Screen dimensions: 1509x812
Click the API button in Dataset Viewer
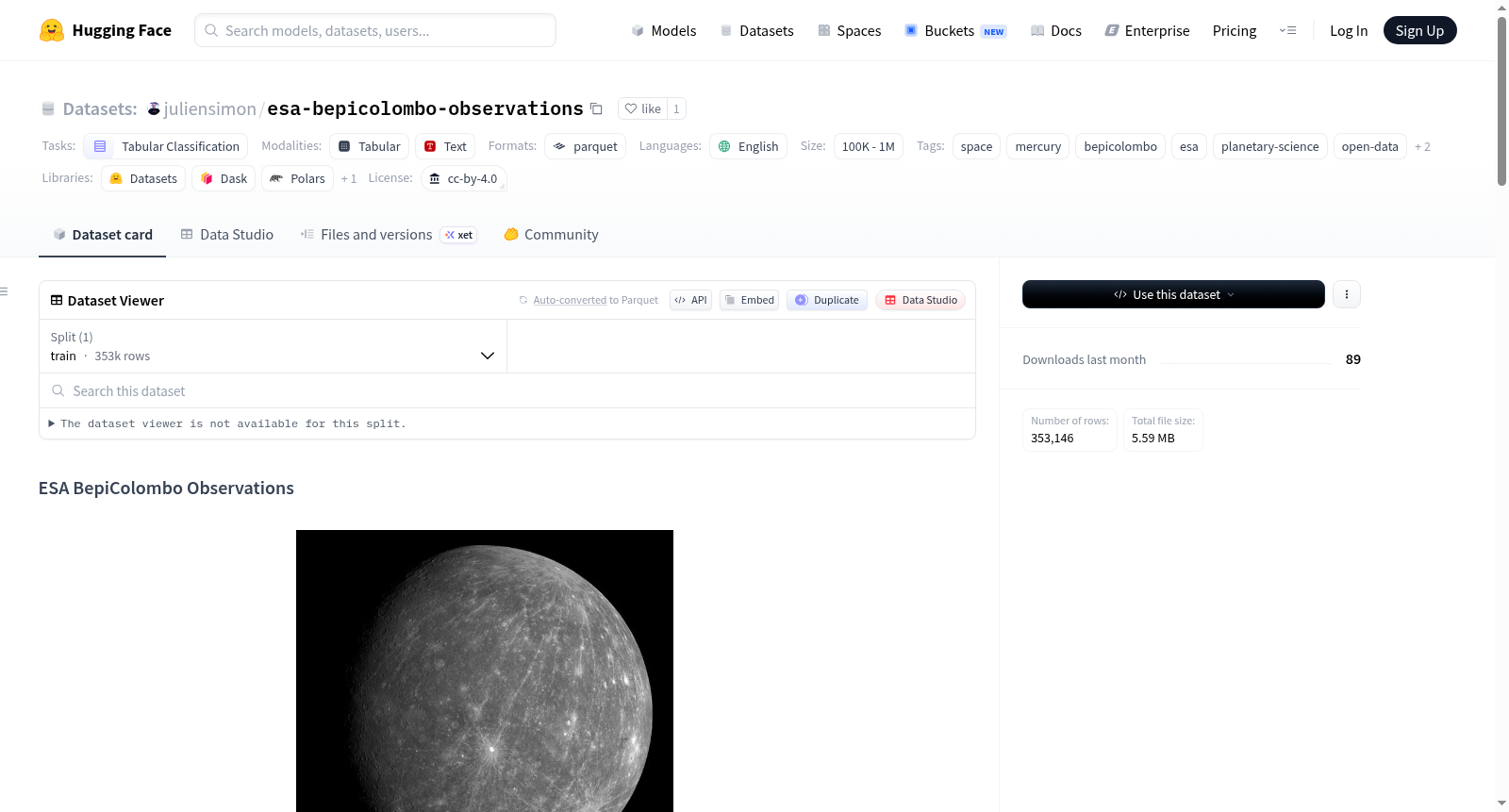(691, 300)
